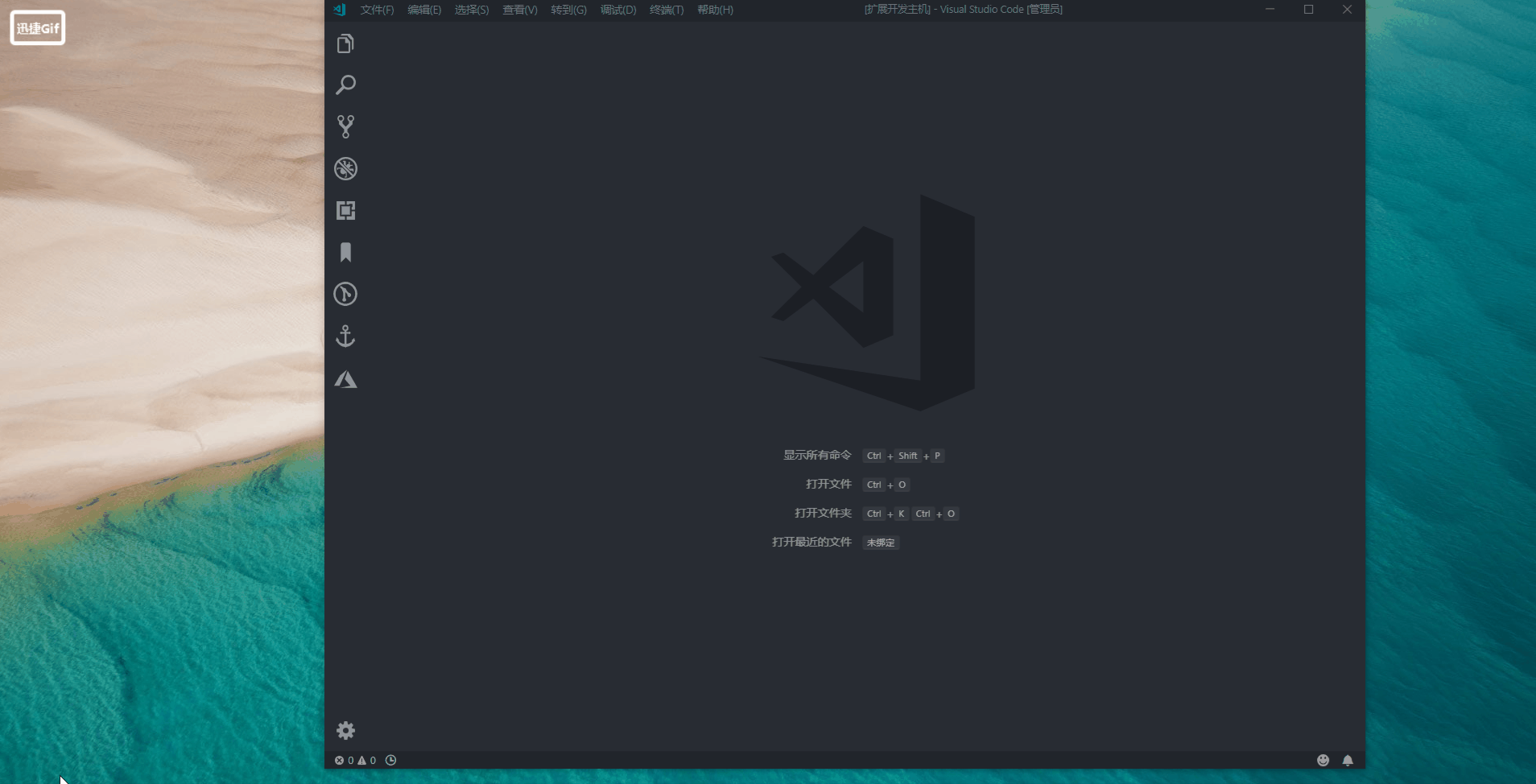Show problems via the errors and warnings indicator
This screenshot has height=784, width=1536.
click(355, 760)
